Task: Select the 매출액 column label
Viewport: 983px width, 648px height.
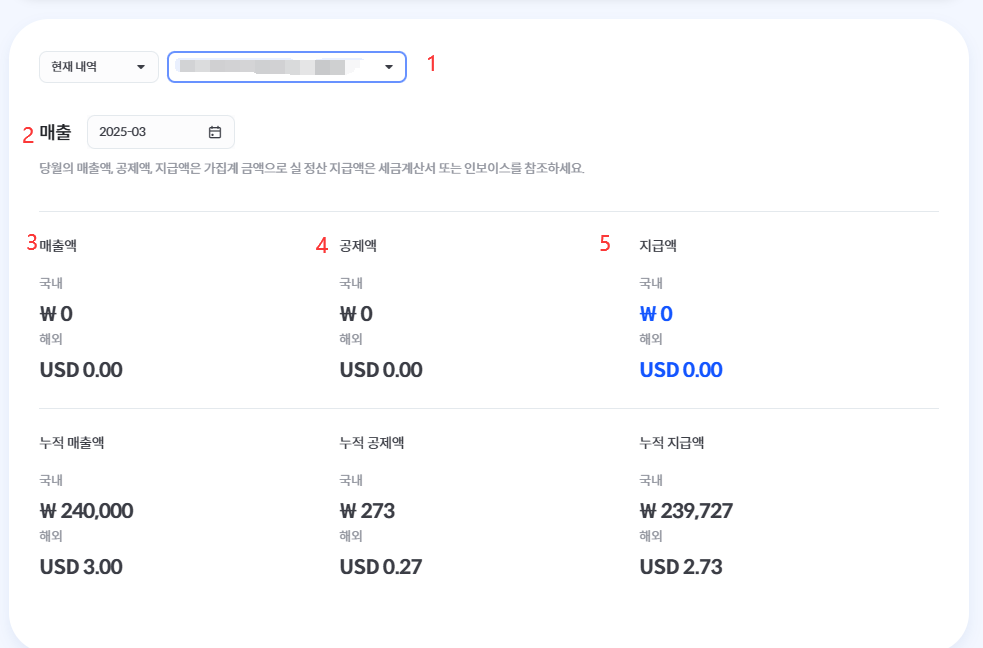Action: pos(58,246)
